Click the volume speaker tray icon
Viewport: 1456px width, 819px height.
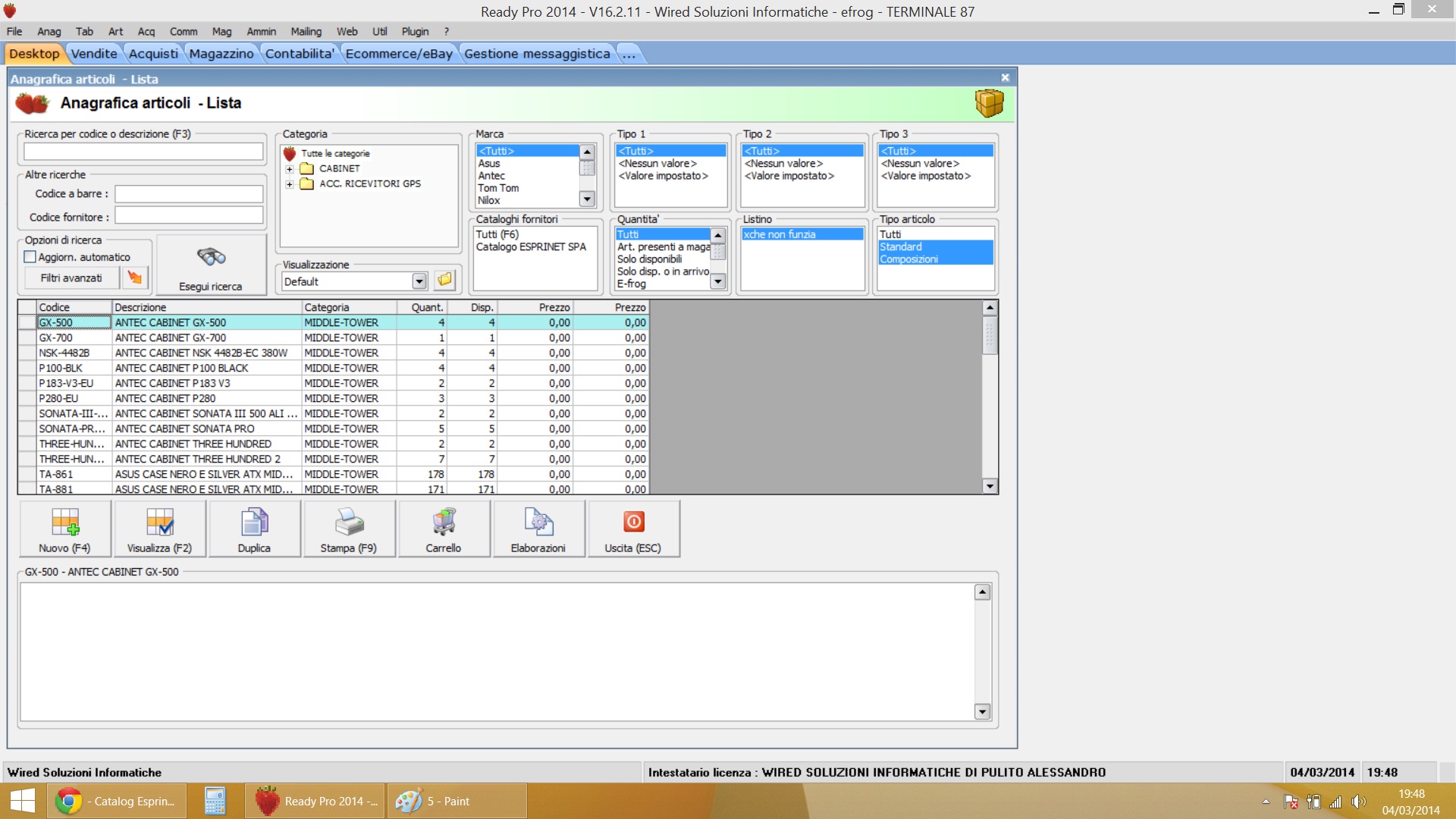coord(1358,802)
